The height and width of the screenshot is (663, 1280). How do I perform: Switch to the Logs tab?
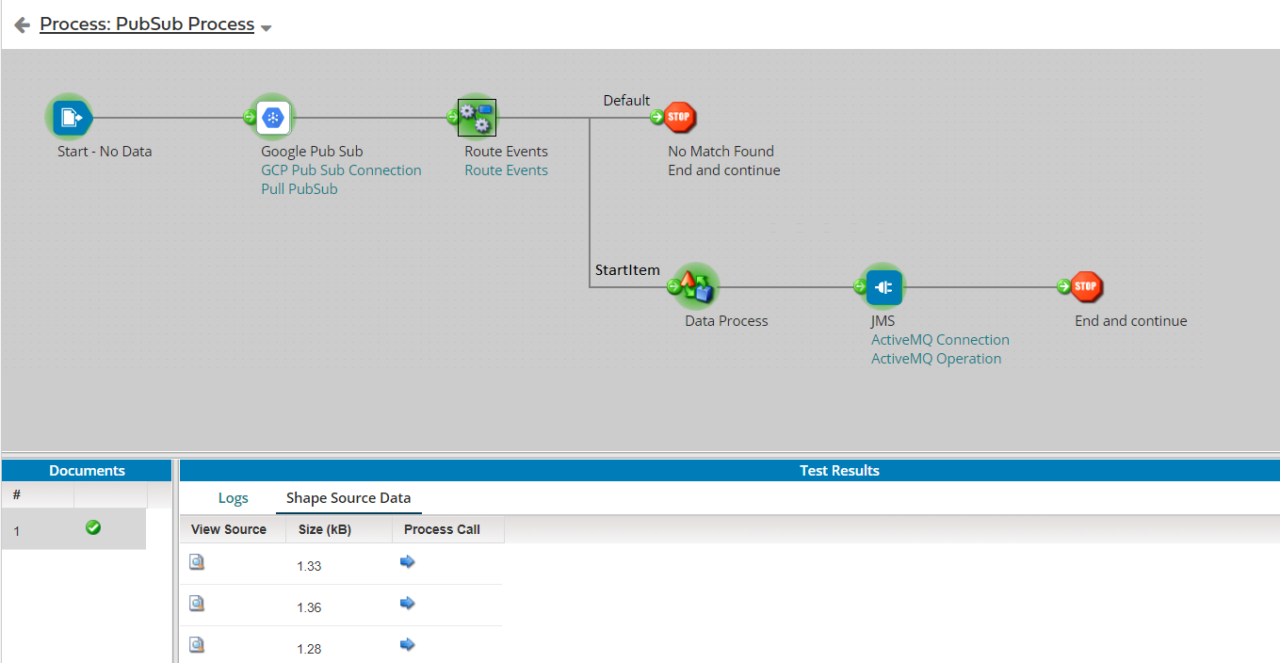(x=233, y=497)
